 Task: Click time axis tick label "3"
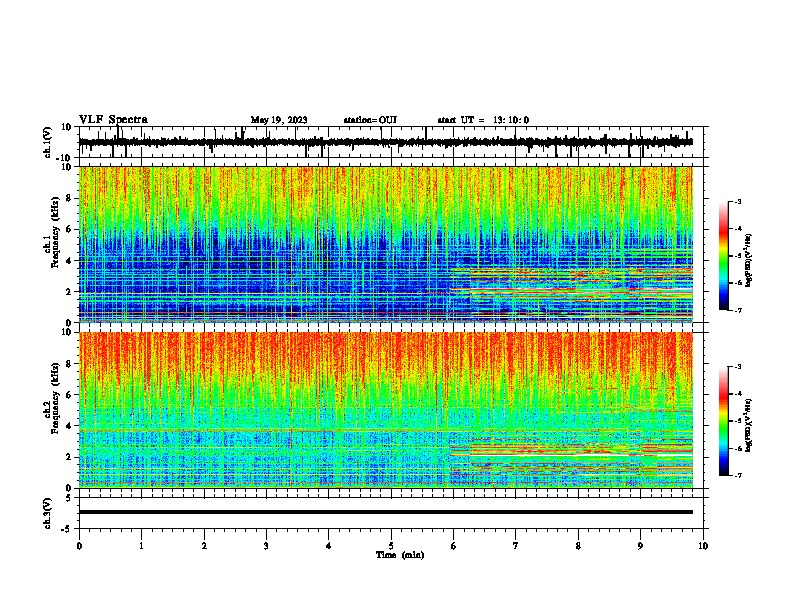[266, 546]
